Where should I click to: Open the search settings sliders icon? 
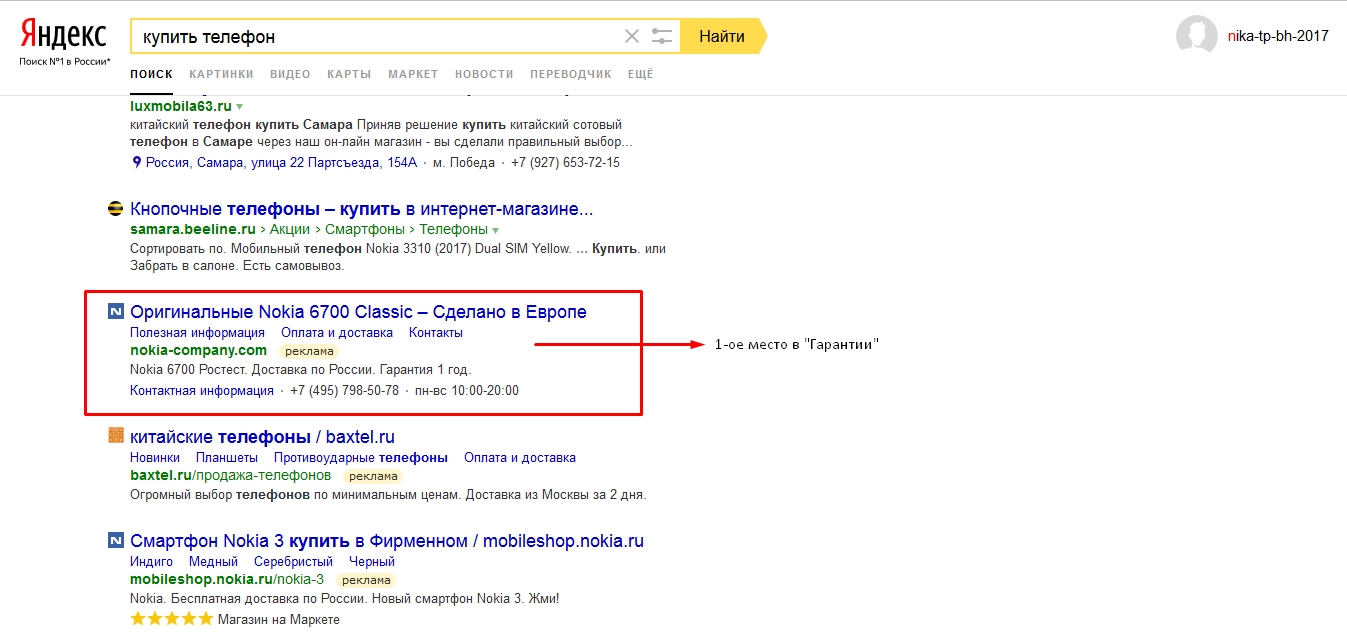tap(662, 37)
